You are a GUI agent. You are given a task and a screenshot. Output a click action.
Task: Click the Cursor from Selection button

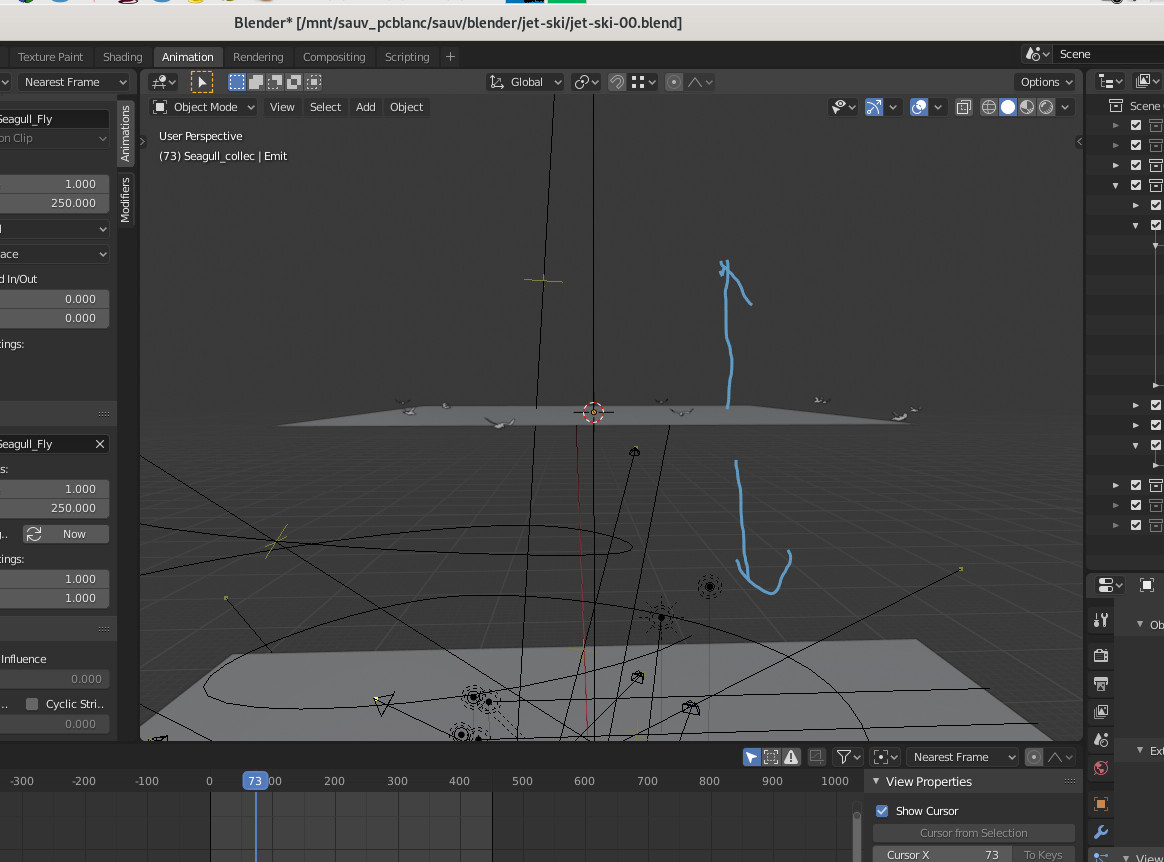(973, 833)
